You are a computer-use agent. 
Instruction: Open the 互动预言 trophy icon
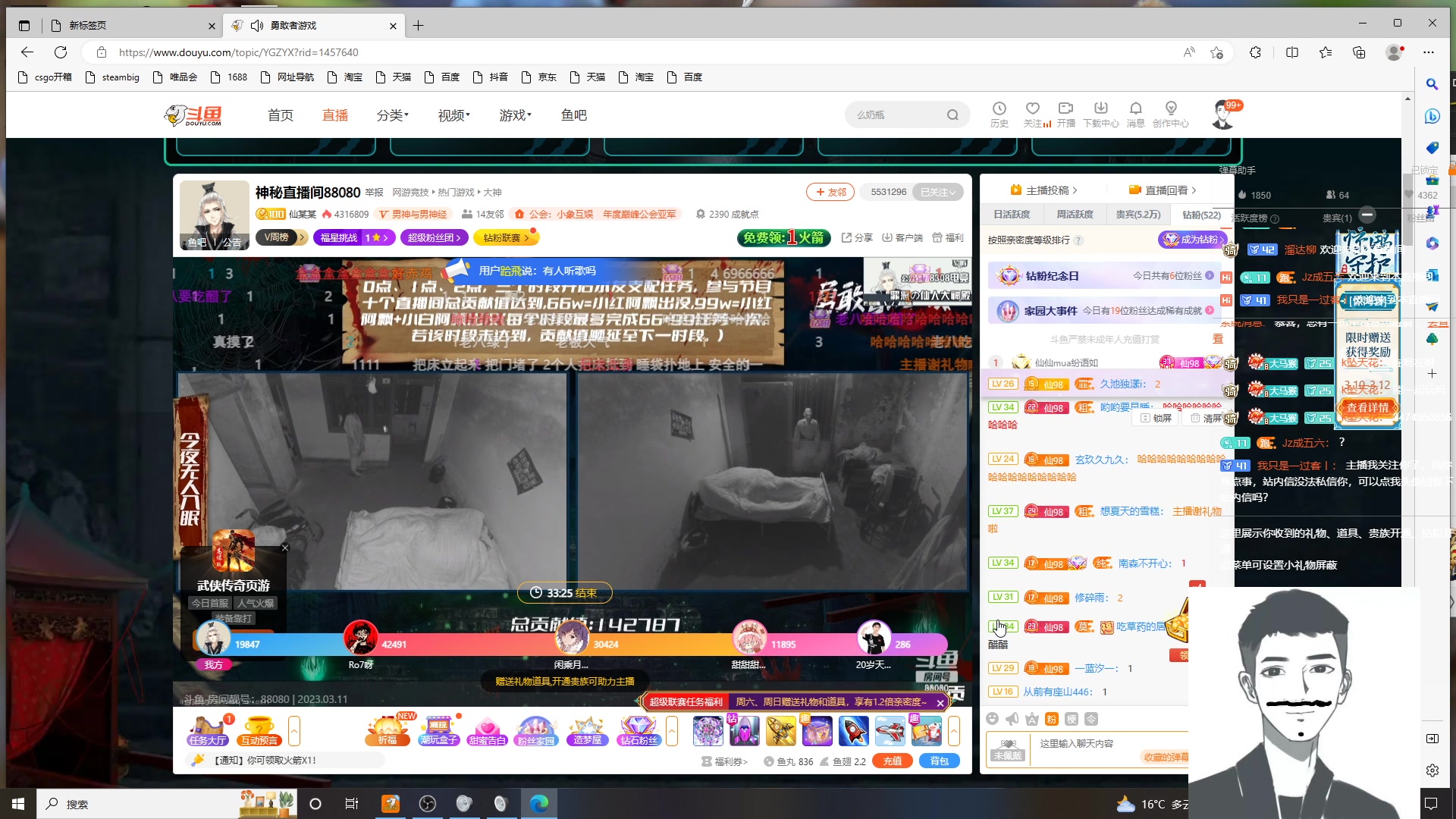pos(259,731)
